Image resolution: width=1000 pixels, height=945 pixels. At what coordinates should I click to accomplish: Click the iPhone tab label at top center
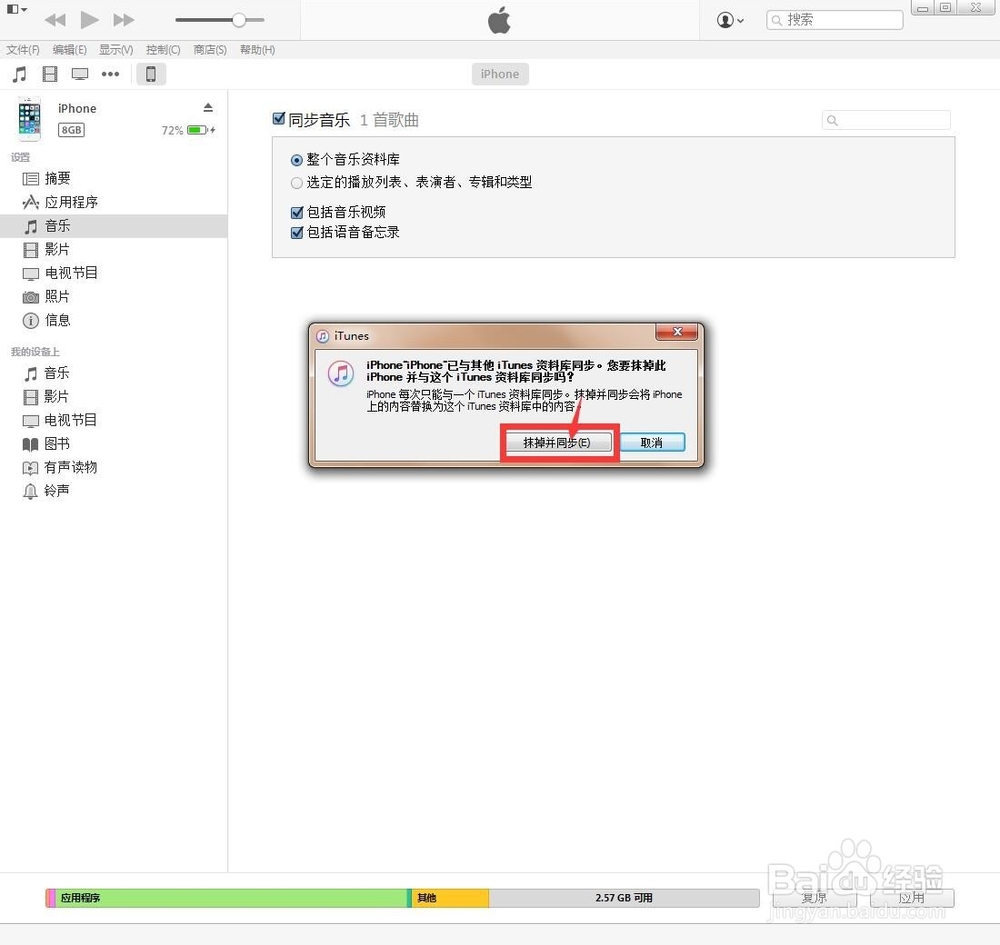500,74
